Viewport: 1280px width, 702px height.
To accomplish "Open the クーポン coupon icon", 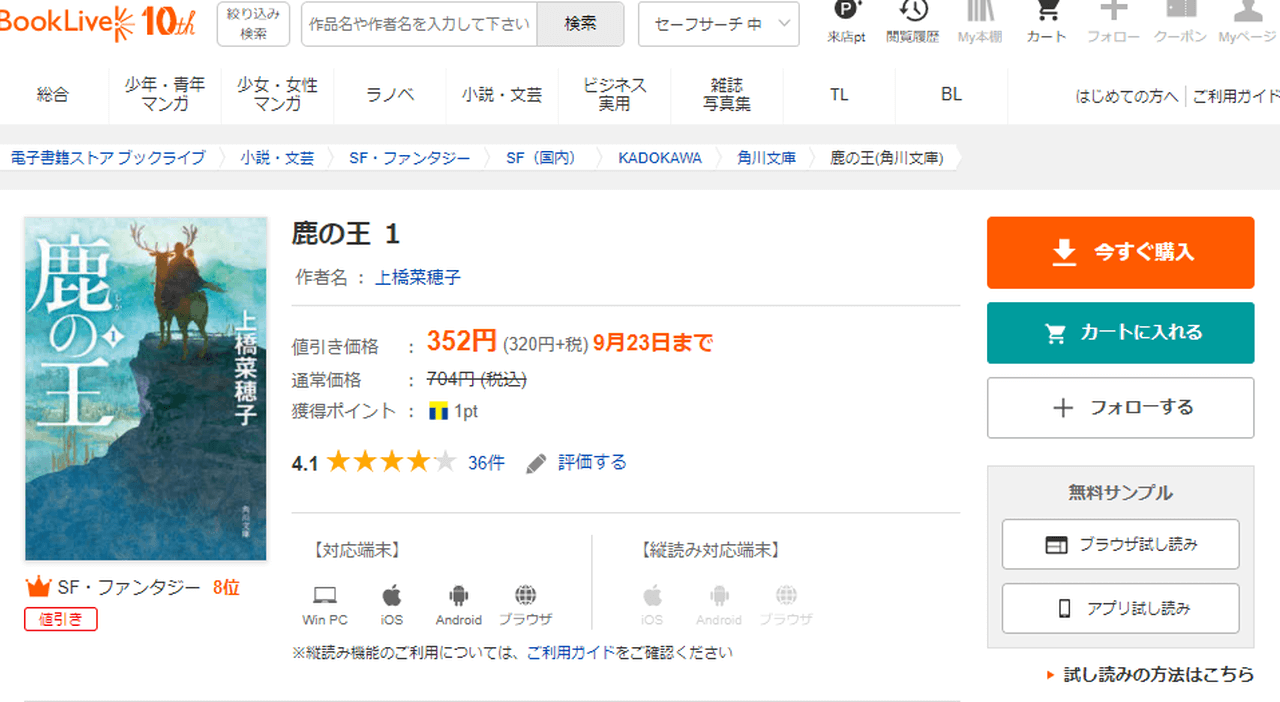I will tap(1180, 20).
